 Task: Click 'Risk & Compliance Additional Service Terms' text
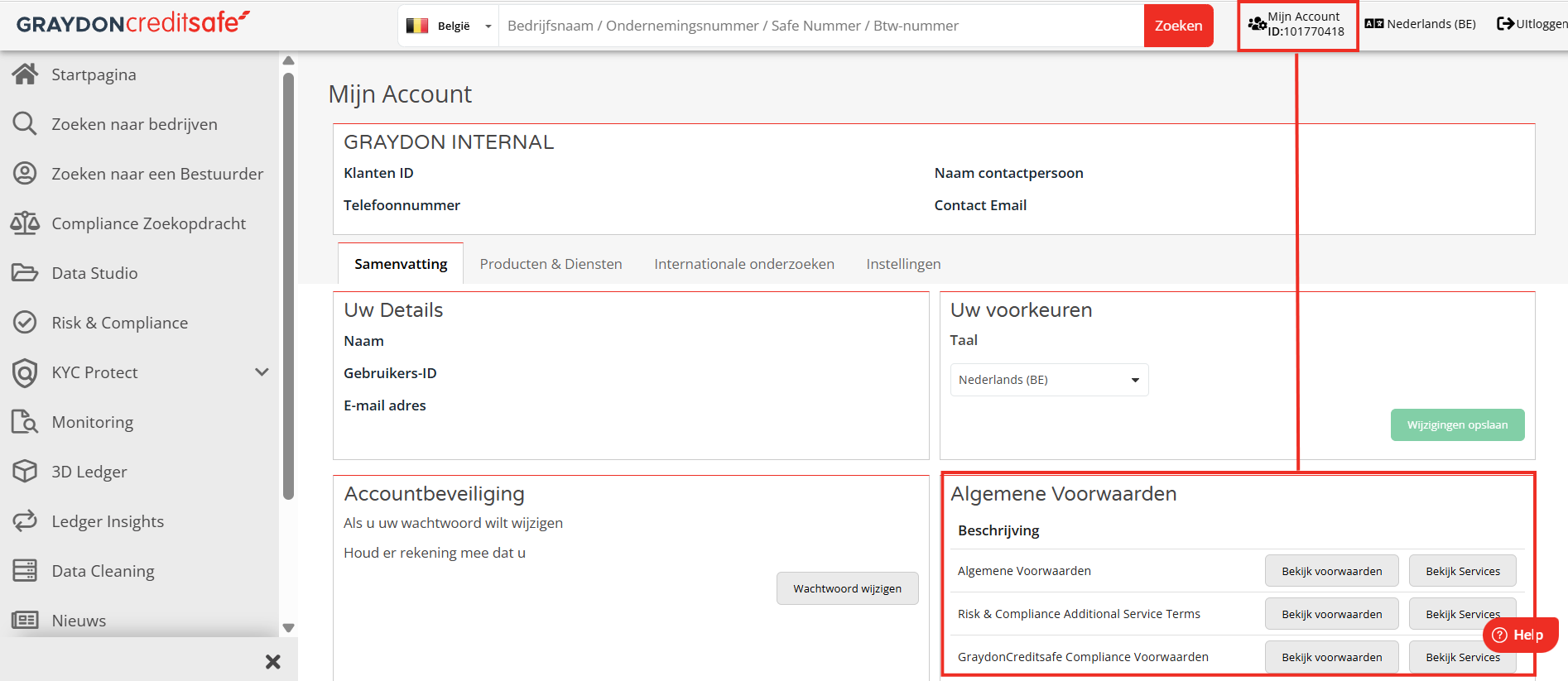[x=1079, y=614]
